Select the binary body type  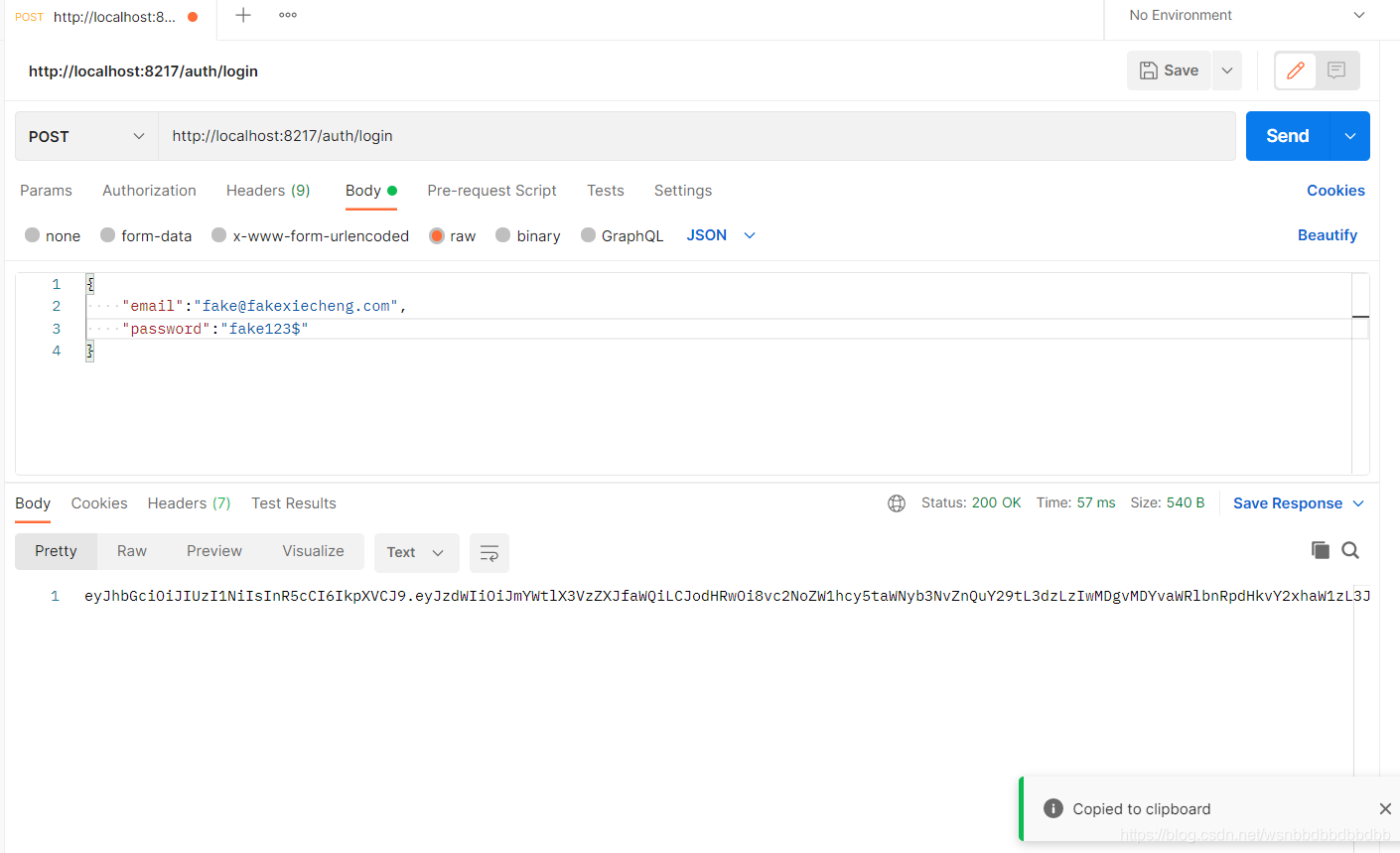[528, 235]
